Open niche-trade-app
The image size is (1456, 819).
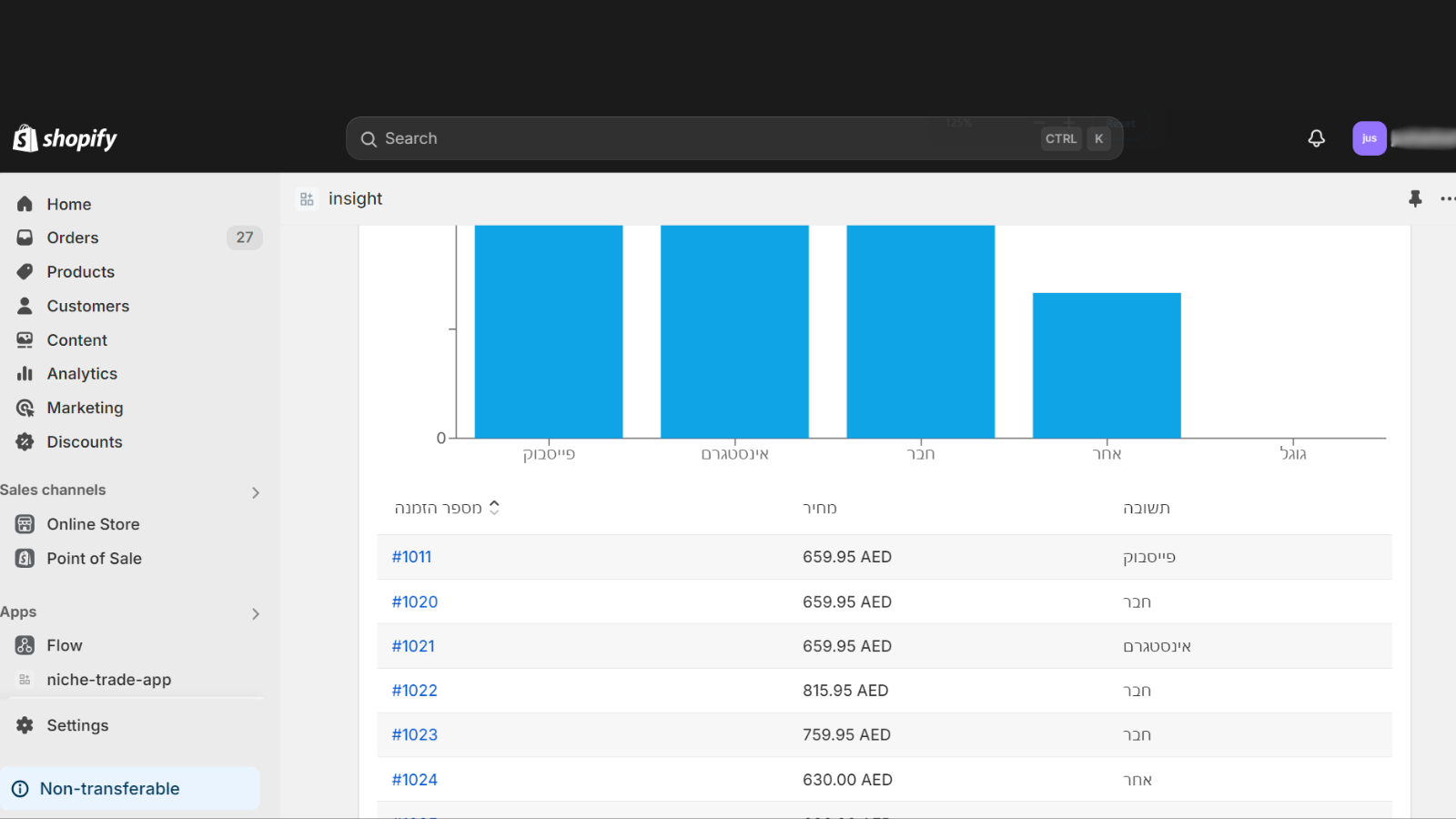(x=109, y=680)
